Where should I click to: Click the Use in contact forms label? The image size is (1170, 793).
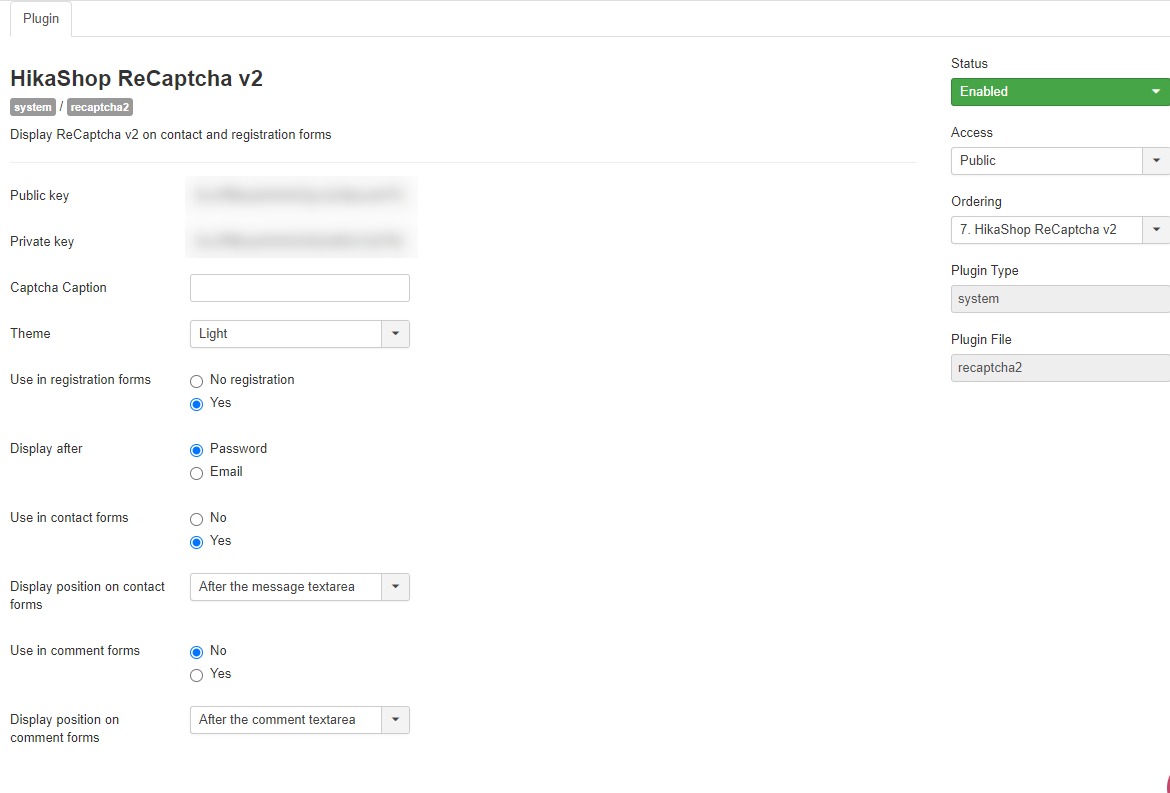click(x=69, y=518)
